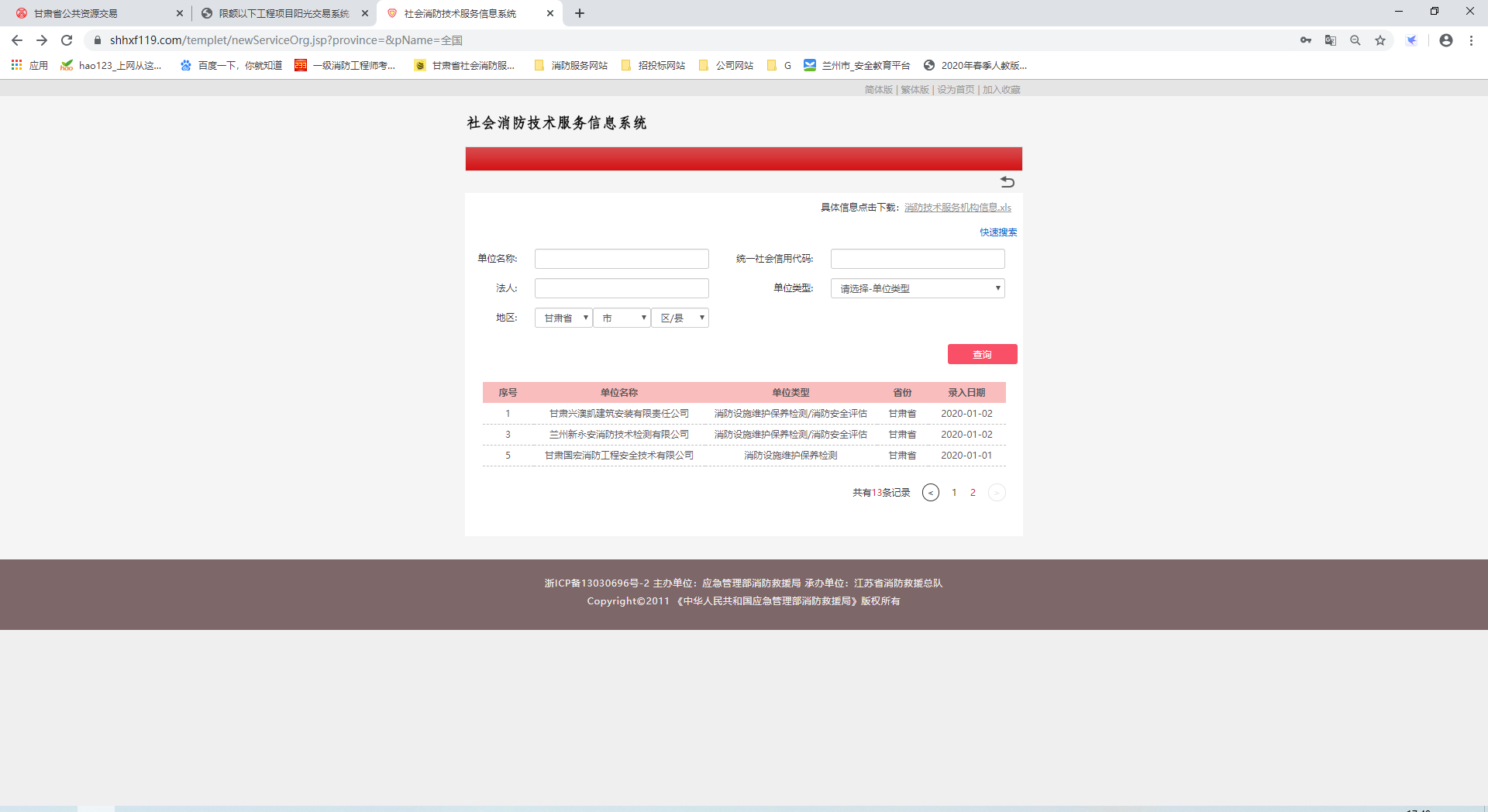
Task: Go back with browser back arrow
Action: [17, 40]
